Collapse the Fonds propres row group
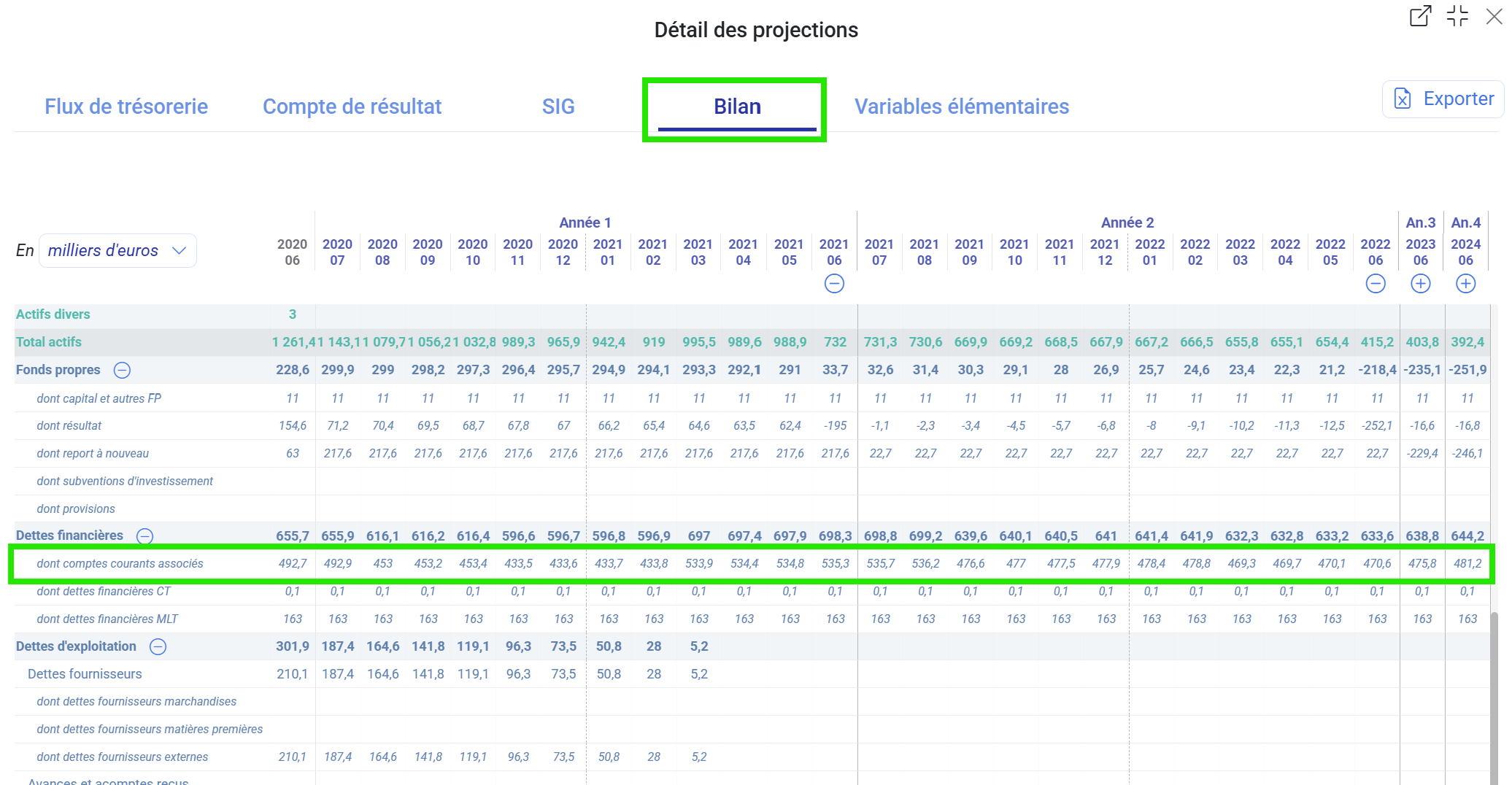The height and width of the screenshot is (785, 1512). pyautogui.click(x=123, y=371)
